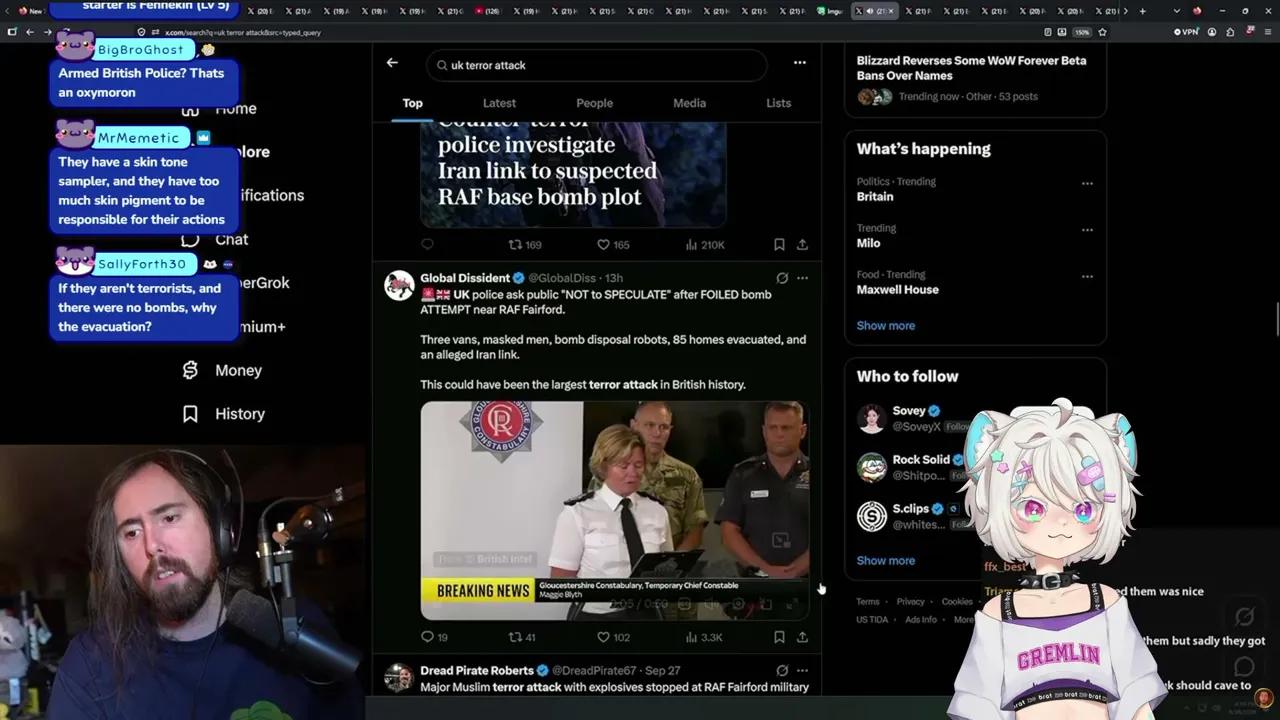Go back using the search header arrow
The height and width of the screenshot is (720, 1280).
tap(392, 63)
